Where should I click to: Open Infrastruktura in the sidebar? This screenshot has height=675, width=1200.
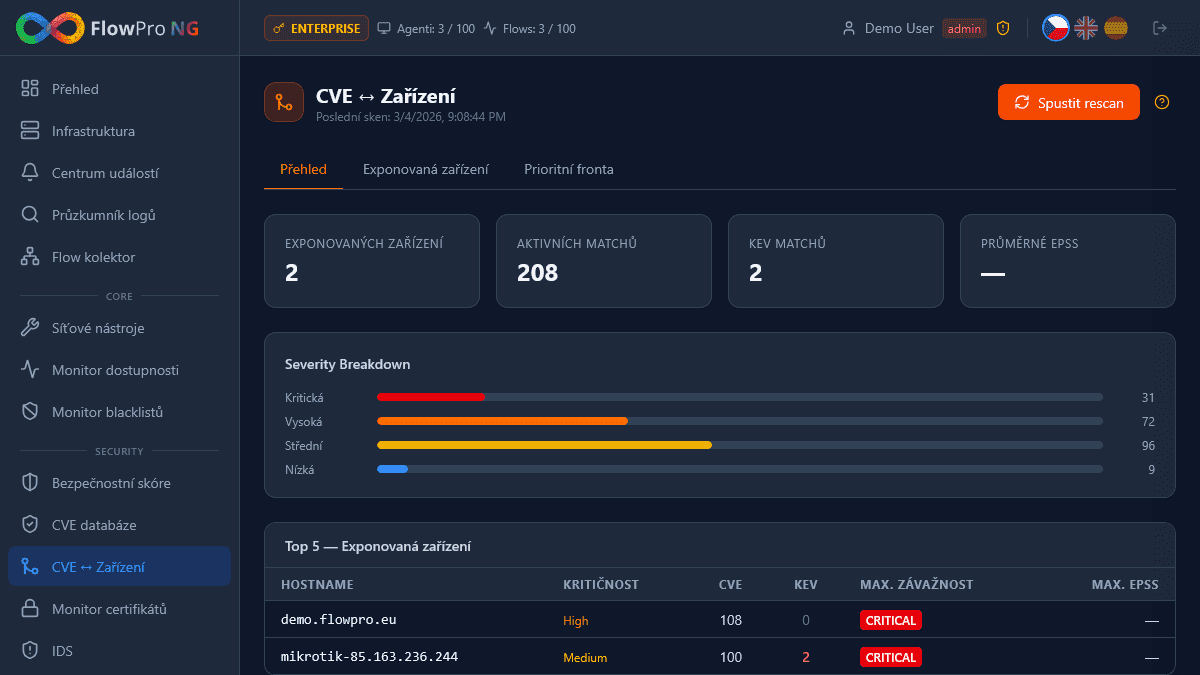(x=119, y=130)
